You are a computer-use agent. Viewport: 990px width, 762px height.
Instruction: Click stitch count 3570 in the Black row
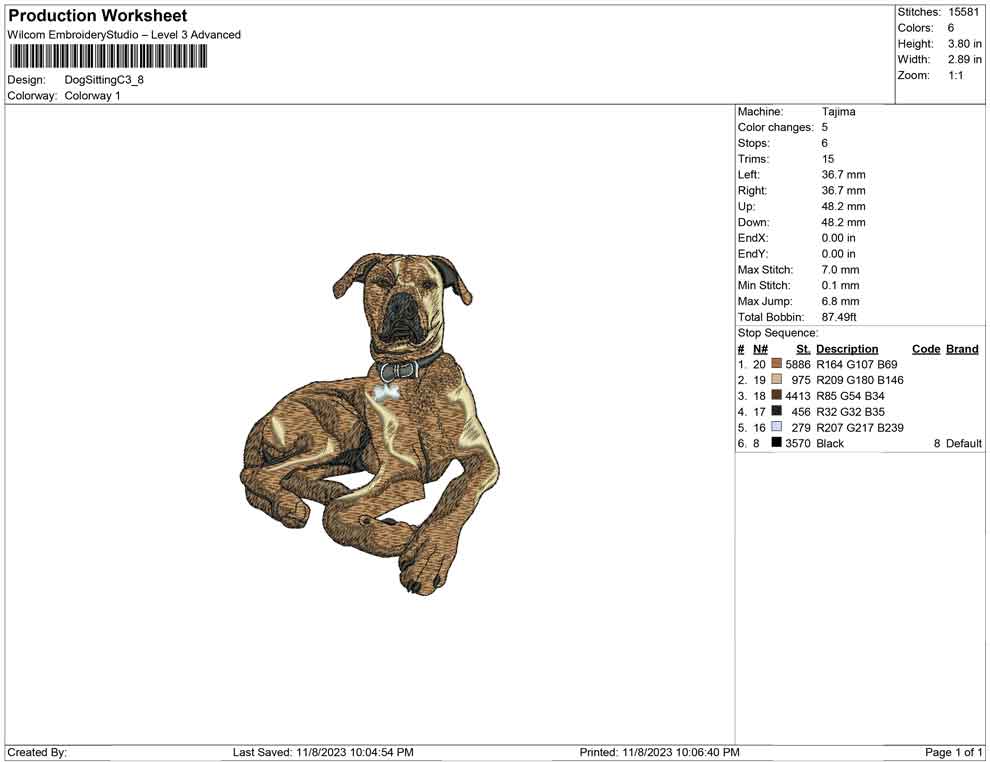pyautogui.click(x=798, y=443)
